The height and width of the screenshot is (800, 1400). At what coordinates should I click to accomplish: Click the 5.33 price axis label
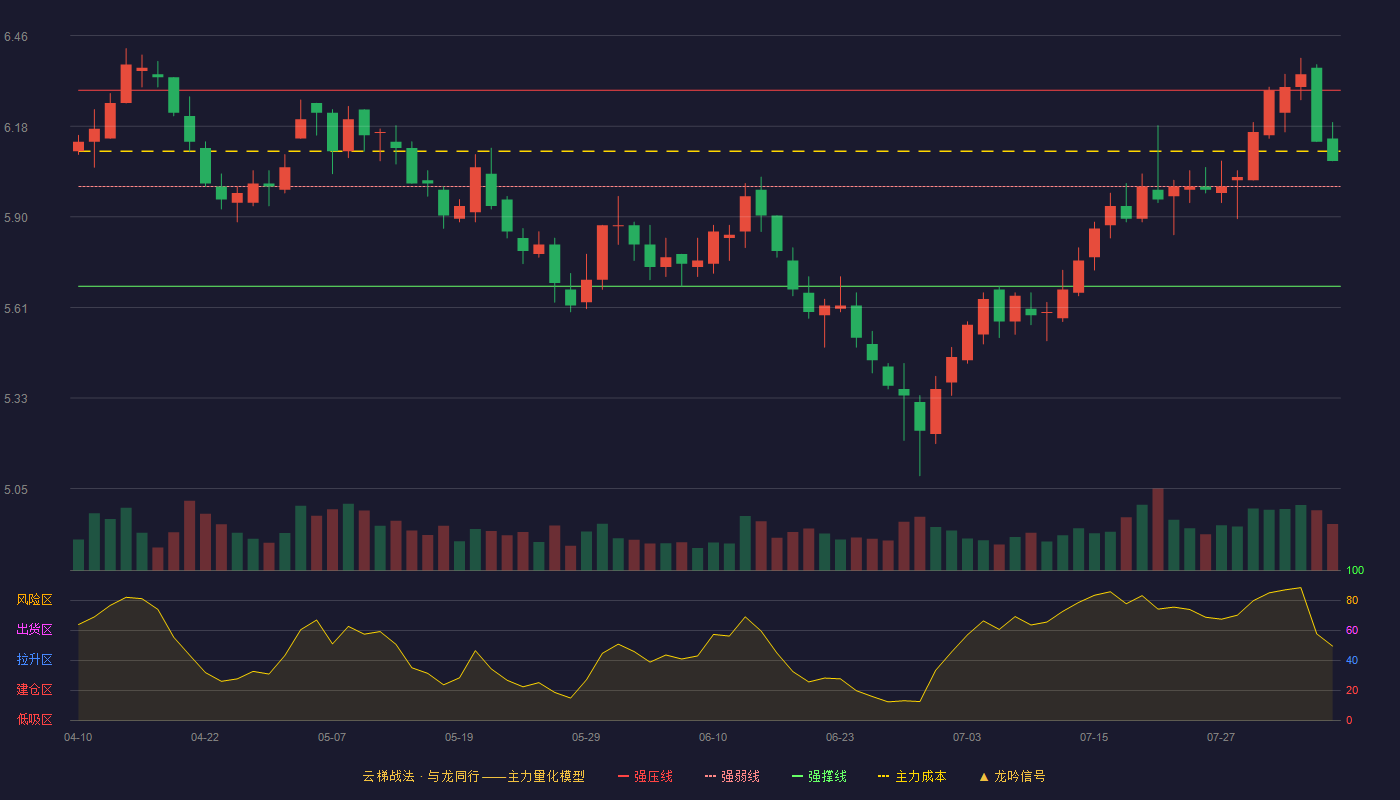tap(16, 399)
